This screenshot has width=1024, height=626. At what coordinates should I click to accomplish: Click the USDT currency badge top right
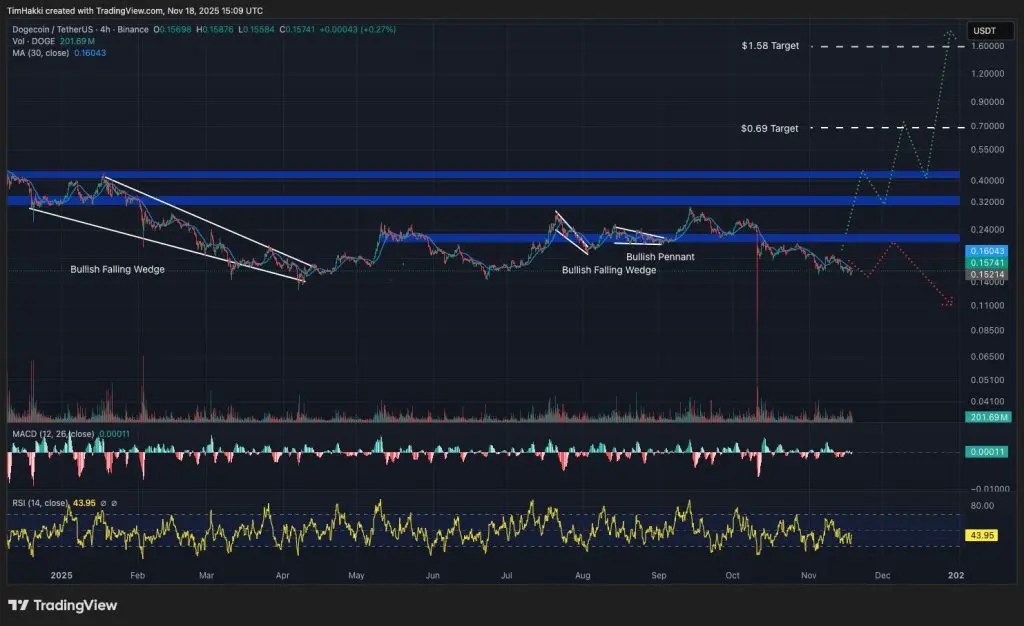(x=990, y=31)
